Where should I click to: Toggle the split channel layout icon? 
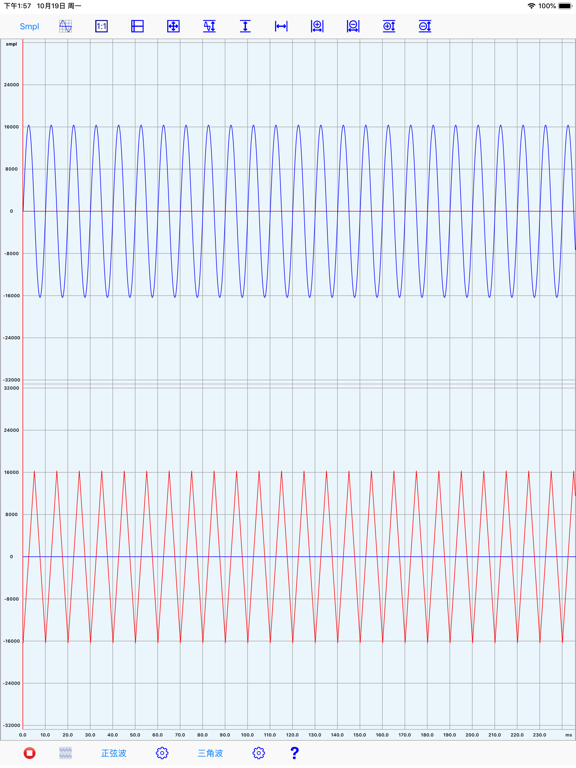138,26
